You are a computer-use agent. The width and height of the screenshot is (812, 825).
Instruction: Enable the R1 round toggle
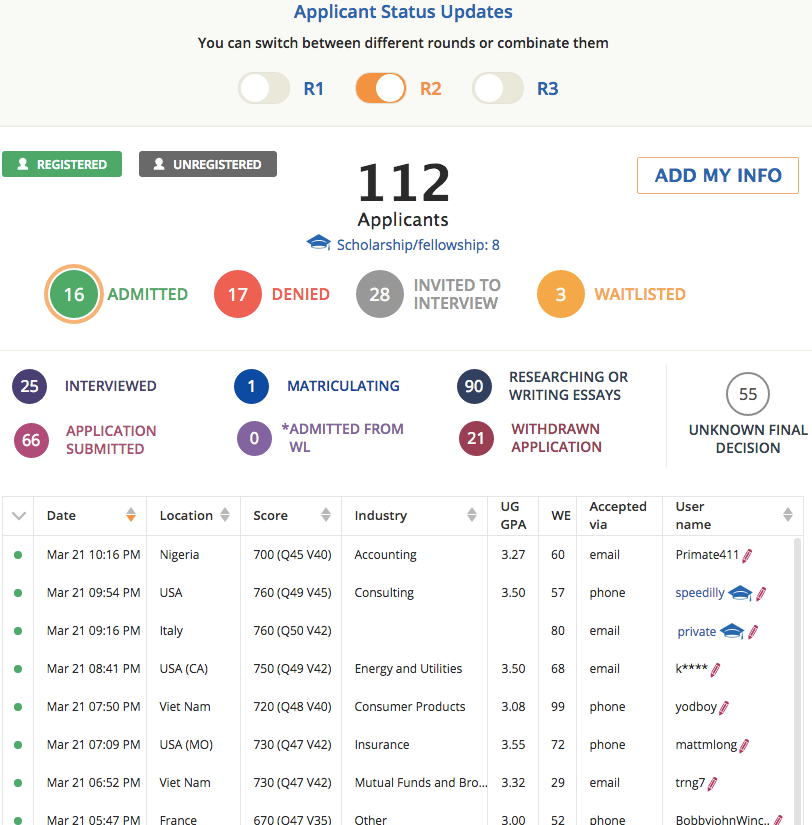click(265, 88)
